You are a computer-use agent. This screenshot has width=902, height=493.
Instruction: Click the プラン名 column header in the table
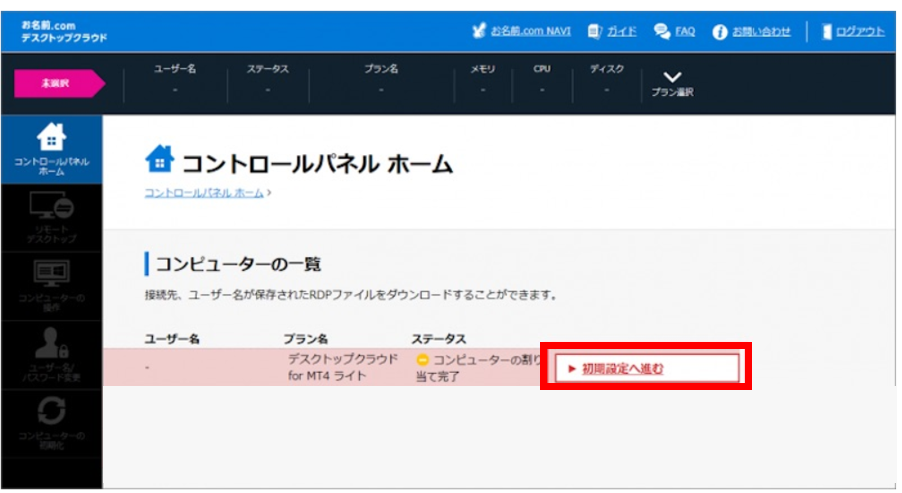[x=305, y=339]
